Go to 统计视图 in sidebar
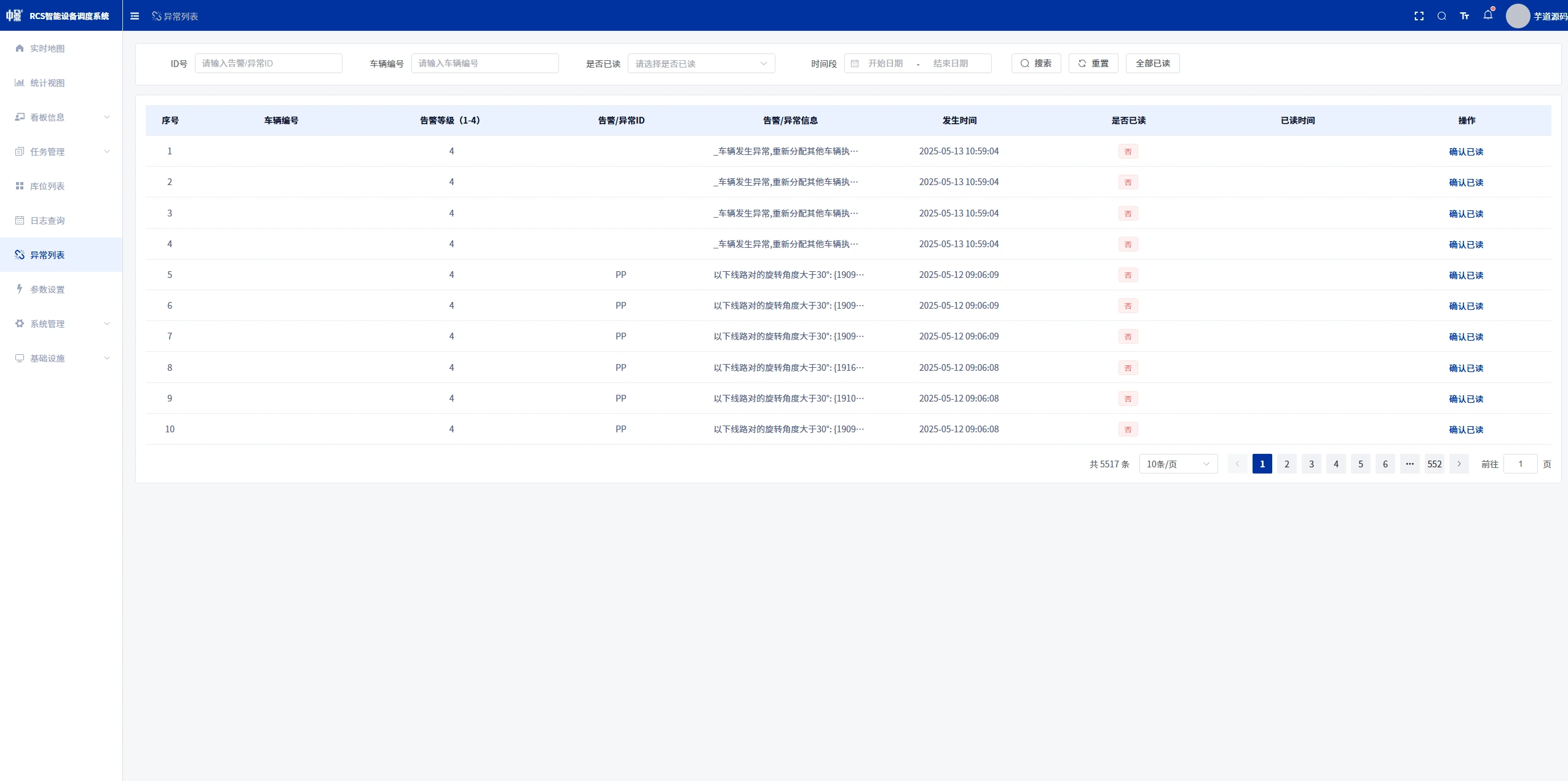The height and width of the screenshot is (781, 1568). (47, 83)
